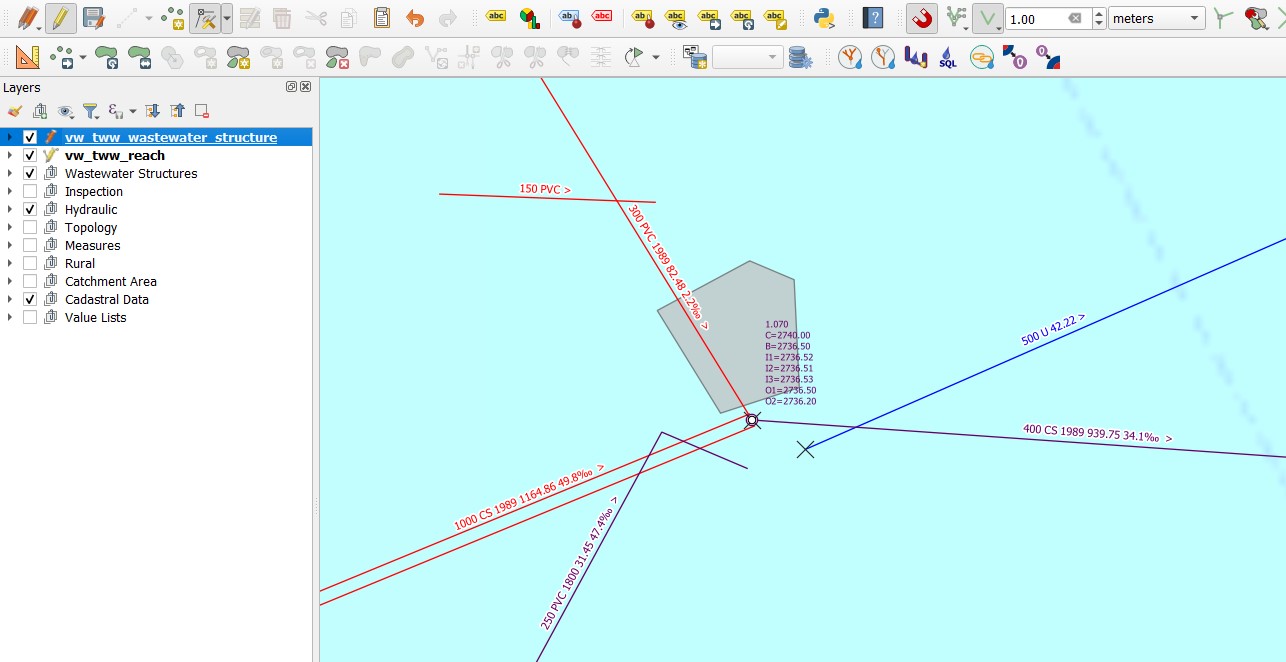This screenshot has height=662, width=1286.
Task: Click the Paste Features clipboard icon
Action: pyautogui.click(x=382, y=18)
